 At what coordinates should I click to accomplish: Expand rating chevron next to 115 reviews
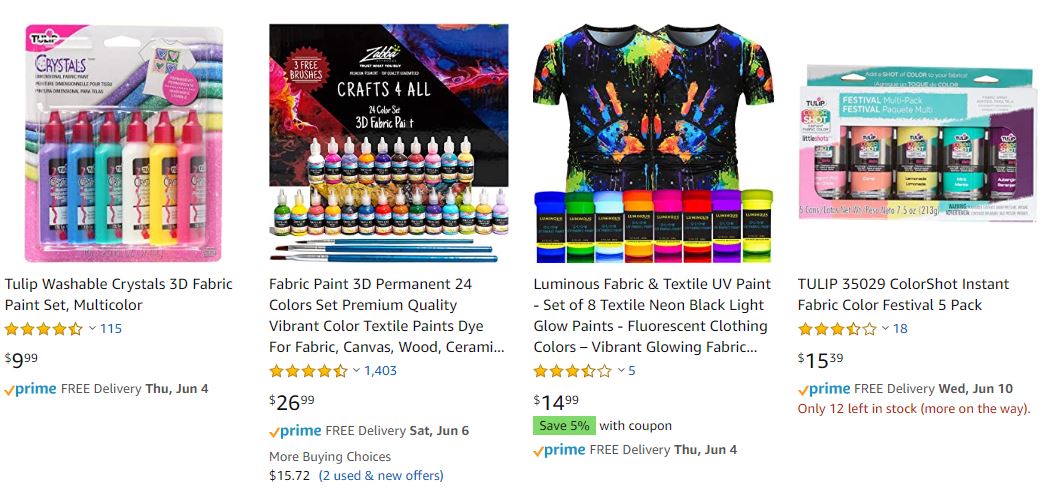tap(92, 328)
